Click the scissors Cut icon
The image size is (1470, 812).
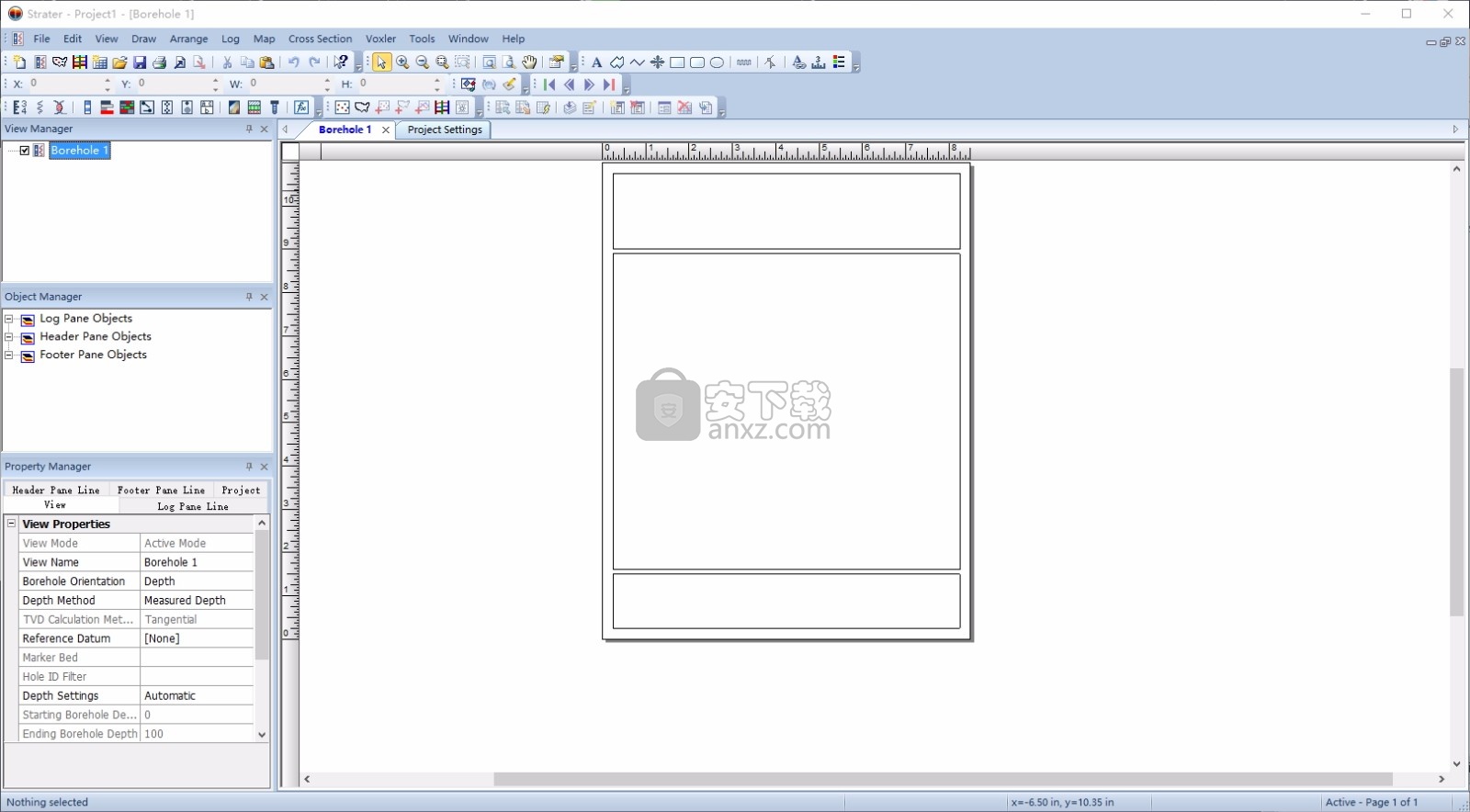pyautogui.click(x=227, y=62)
